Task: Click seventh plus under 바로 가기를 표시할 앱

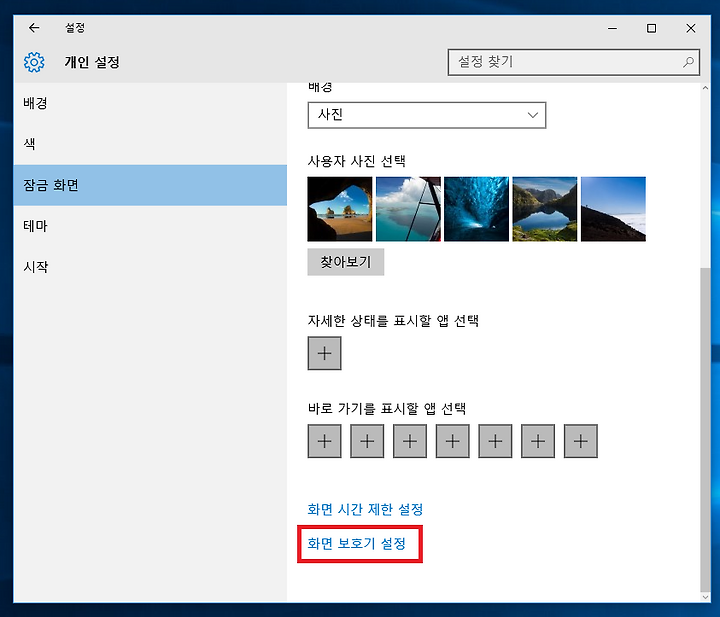Action: 581,441
